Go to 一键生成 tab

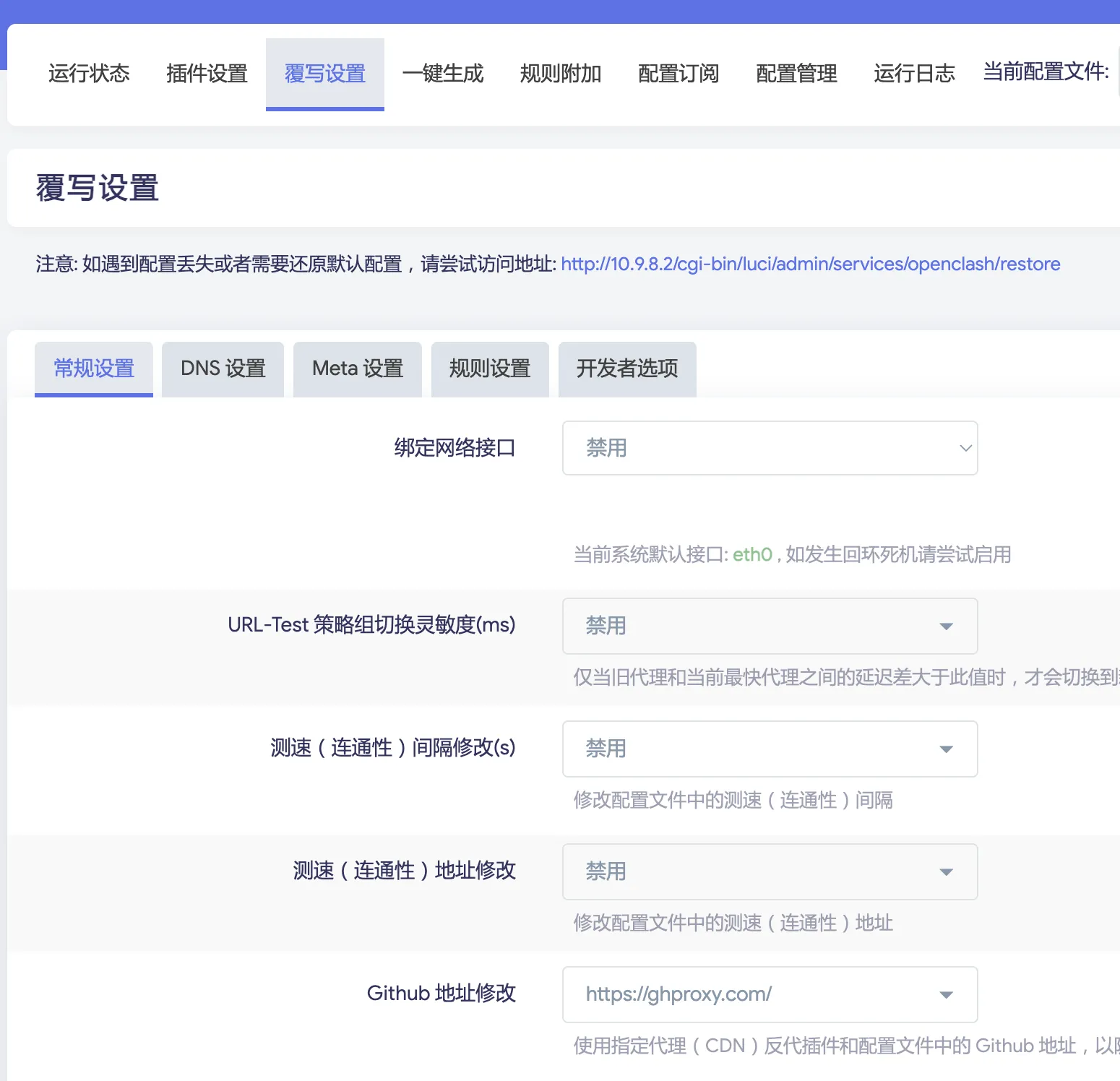[x=442, y=74]
